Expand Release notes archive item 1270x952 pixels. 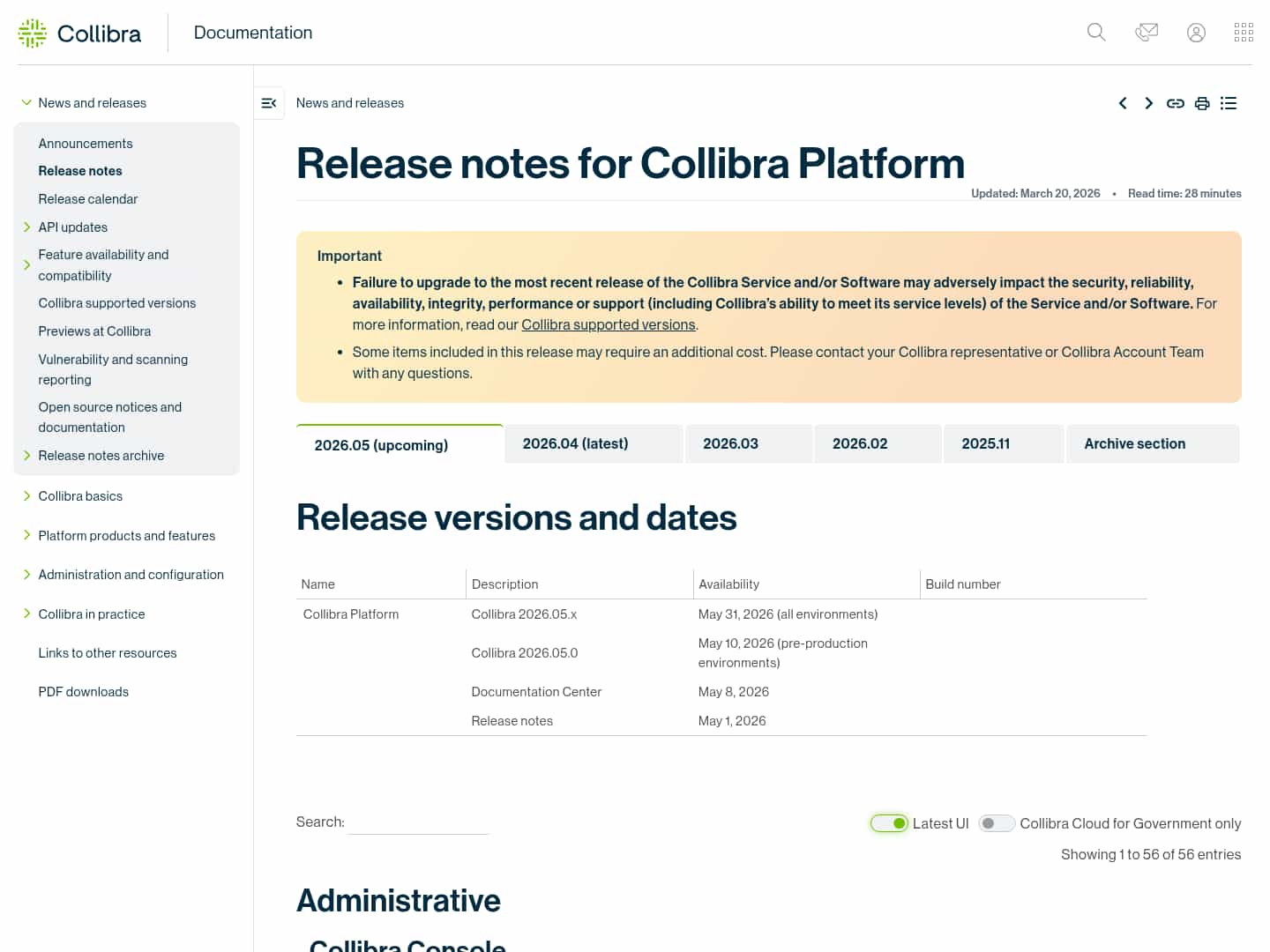pyautogui.click(x=26, y=456)
